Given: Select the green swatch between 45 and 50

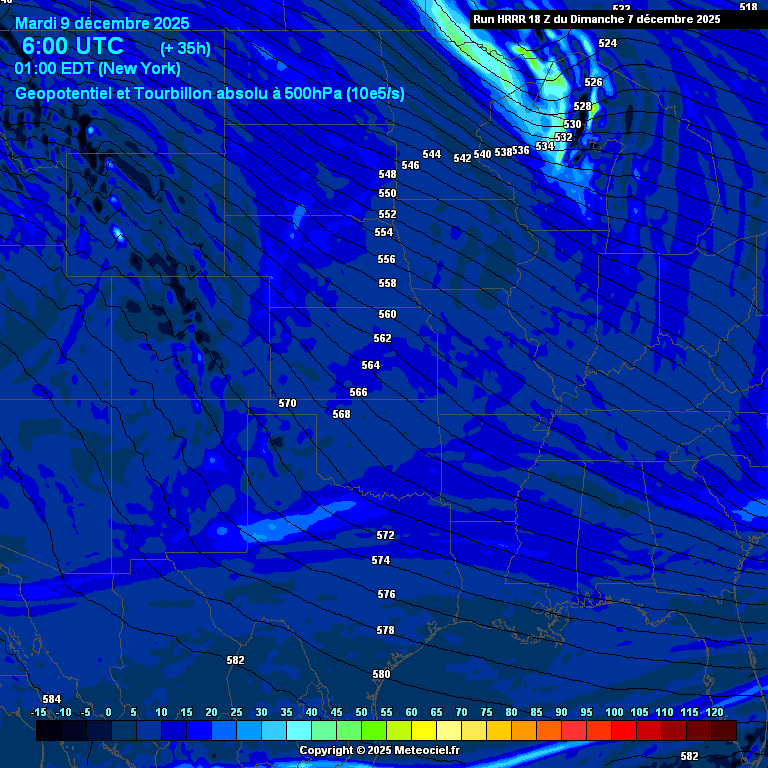Looking at the screenshot, I should click(349, 731).
